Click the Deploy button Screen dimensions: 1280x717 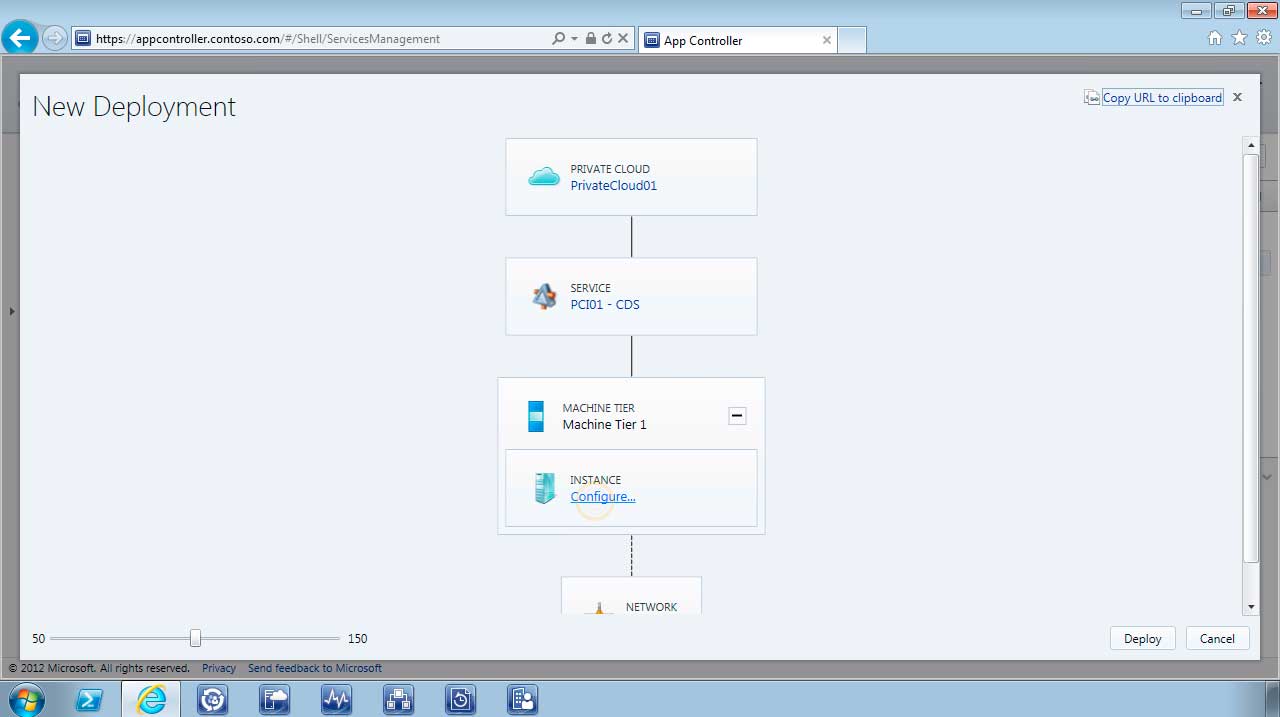[1142, 638]
